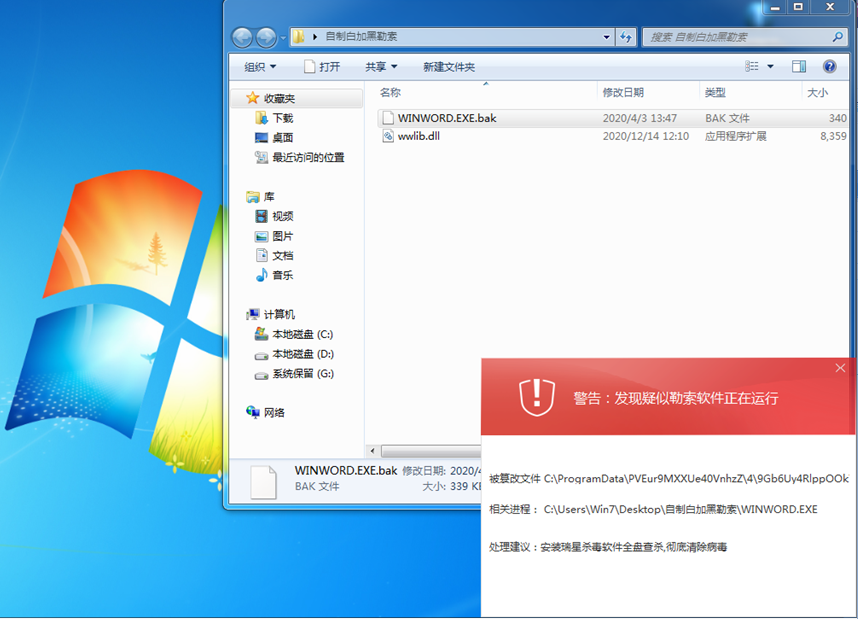Click the WINWORD.EXE.bak file icon in list
The height and width of the screenshot is (619, 858).
coord(388,118)
